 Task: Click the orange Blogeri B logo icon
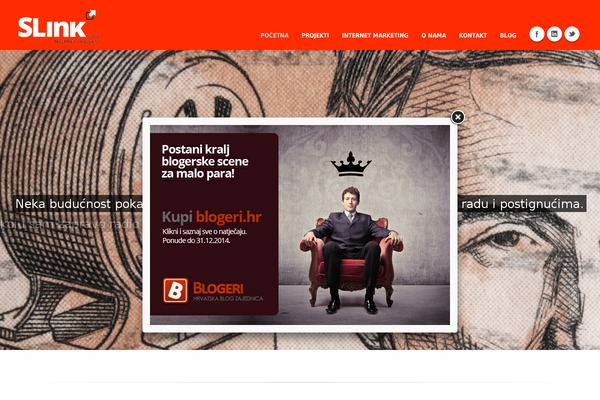click(175, 291)
